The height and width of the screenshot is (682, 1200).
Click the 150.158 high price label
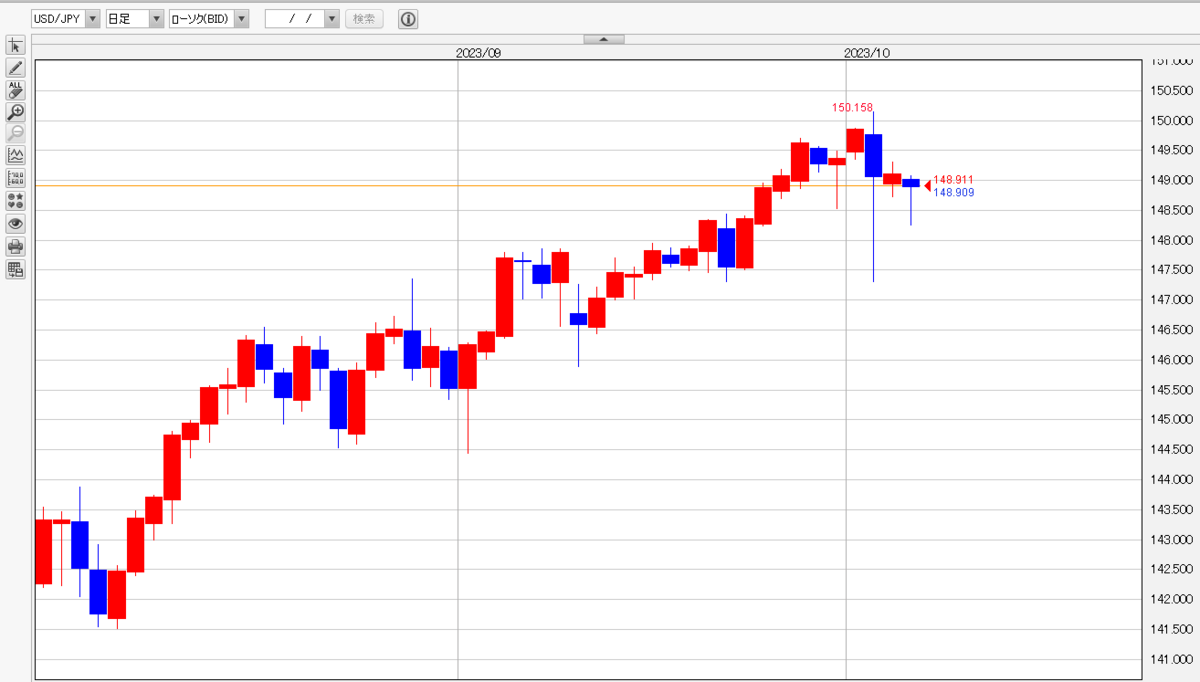853,107
